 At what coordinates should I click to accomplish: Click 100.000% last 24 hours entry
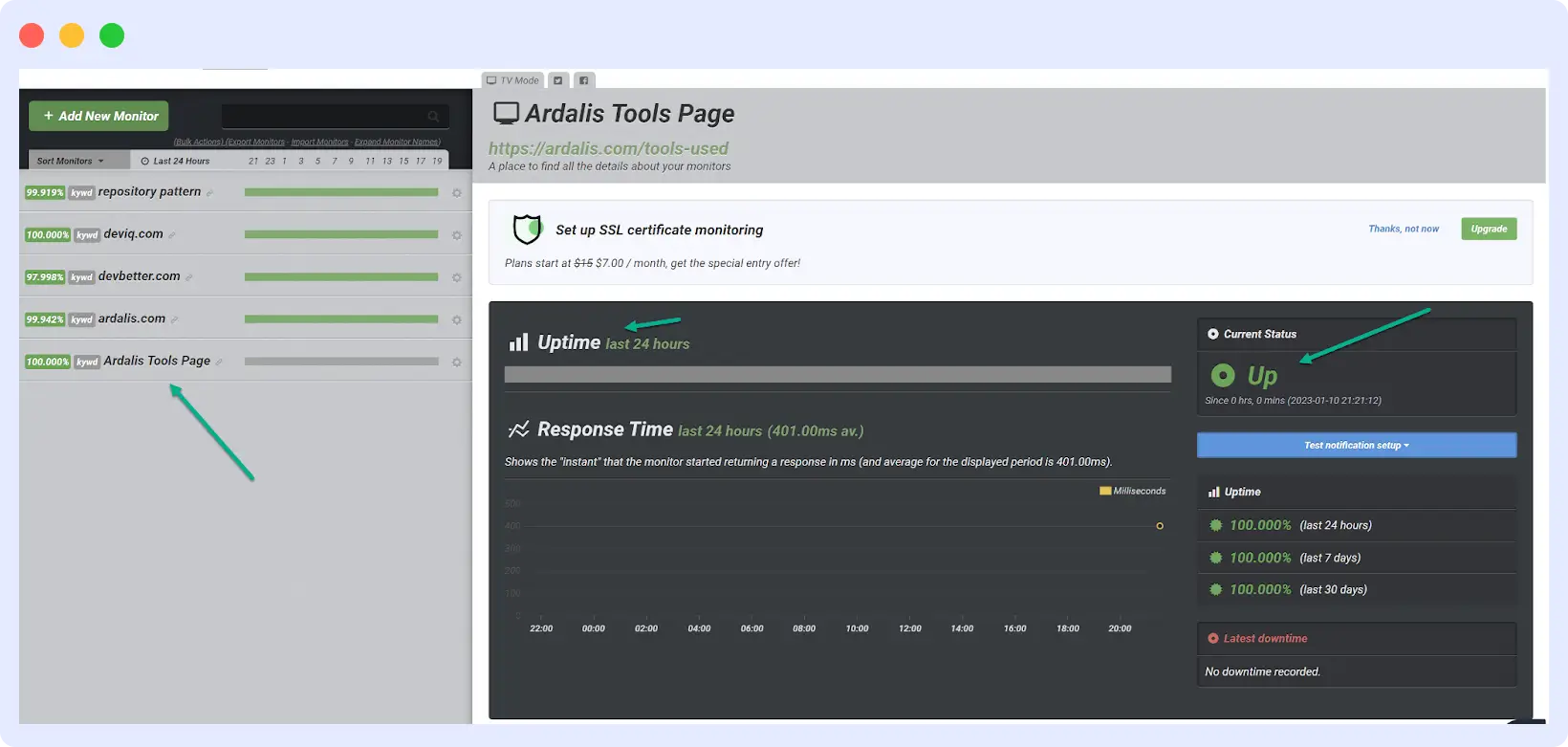1291,525
